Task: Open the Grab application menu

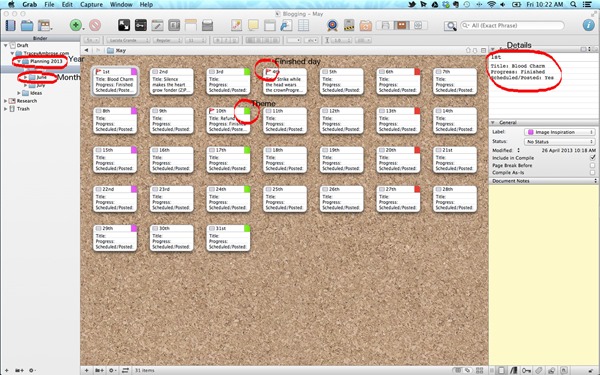Action: (x=29, y=5)
